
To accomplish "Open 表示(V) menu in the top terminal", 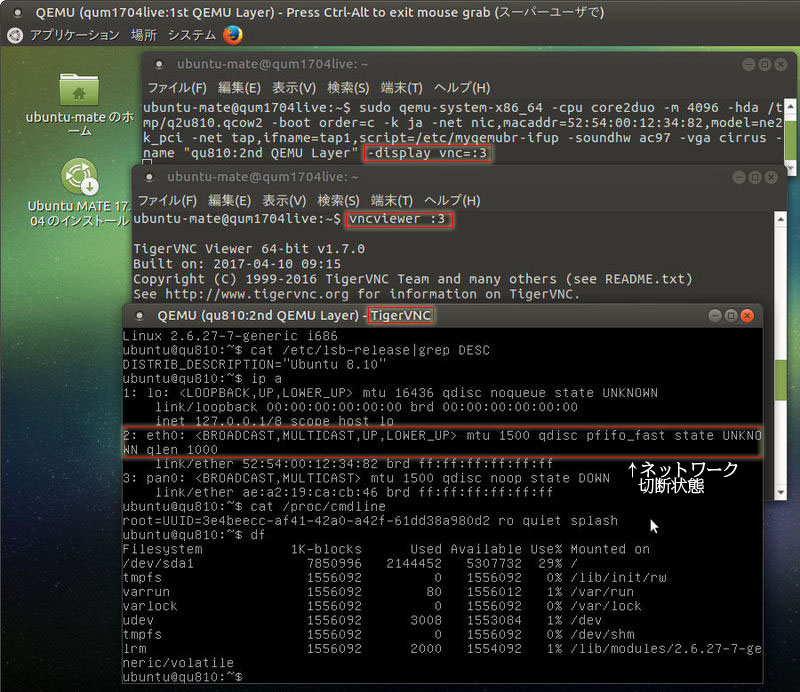I will [294, 88].
